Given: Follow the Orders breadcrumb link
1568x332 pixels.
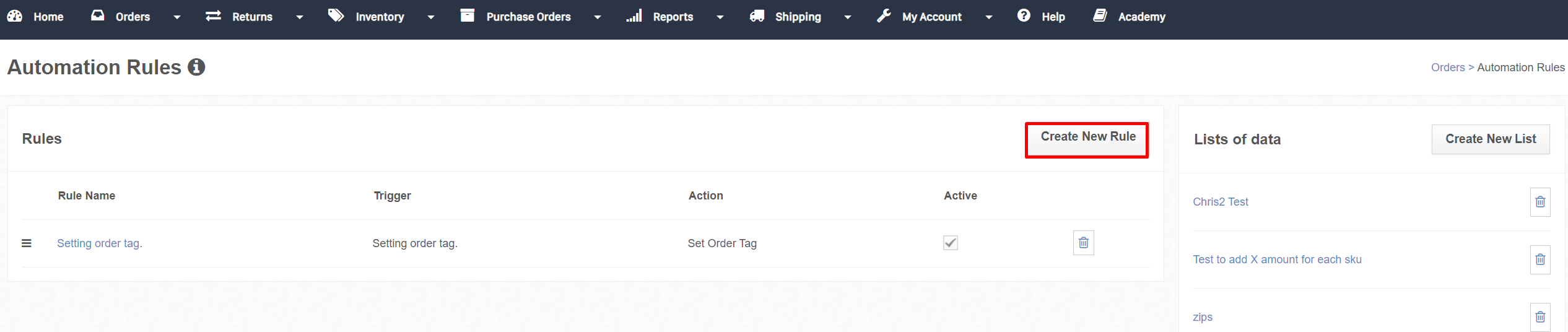Looking at the screenshot, I should point(1447,68).
